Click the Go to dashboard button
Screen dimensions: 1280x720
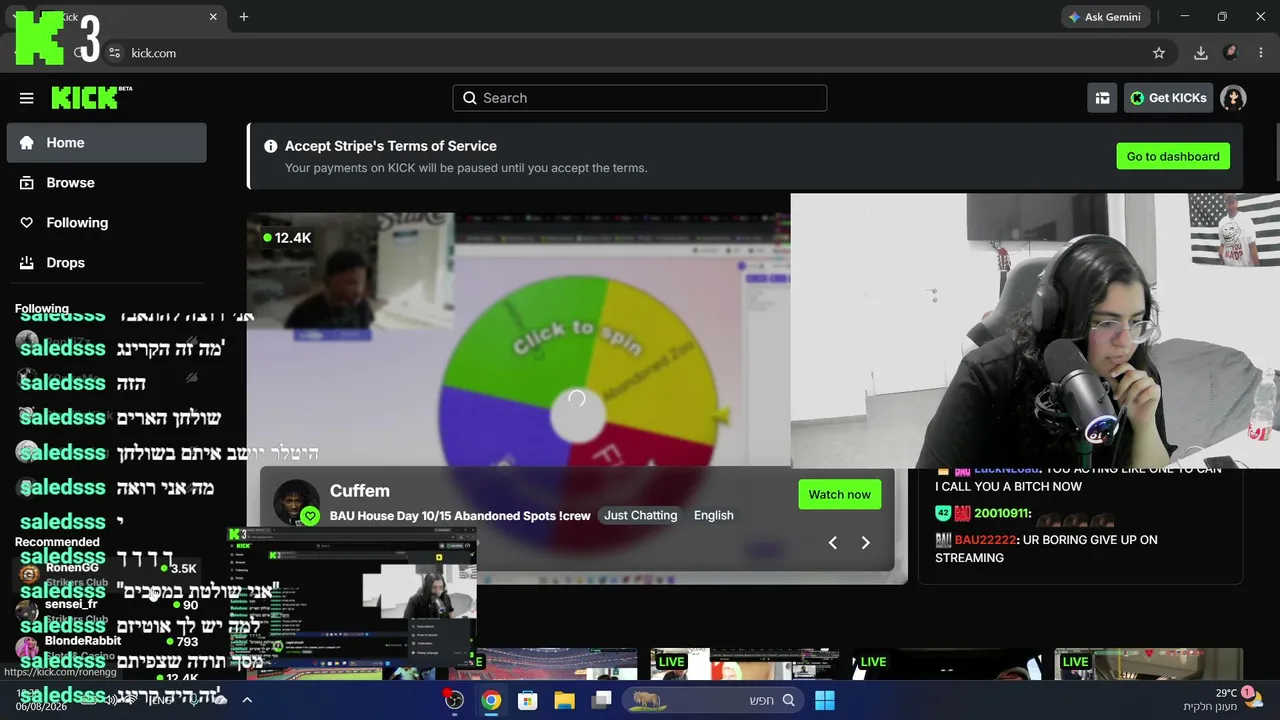[x=1173, y=156]
